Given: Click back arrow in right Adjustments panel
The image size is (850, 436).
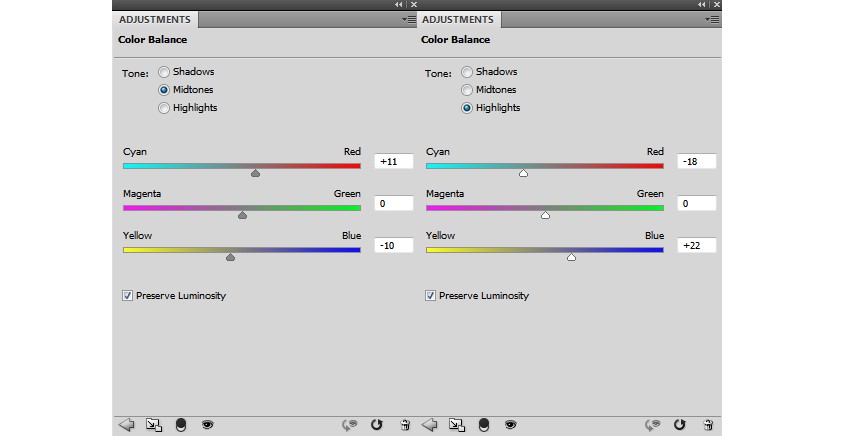Looking at the screenshot, I should coord(429,425).
